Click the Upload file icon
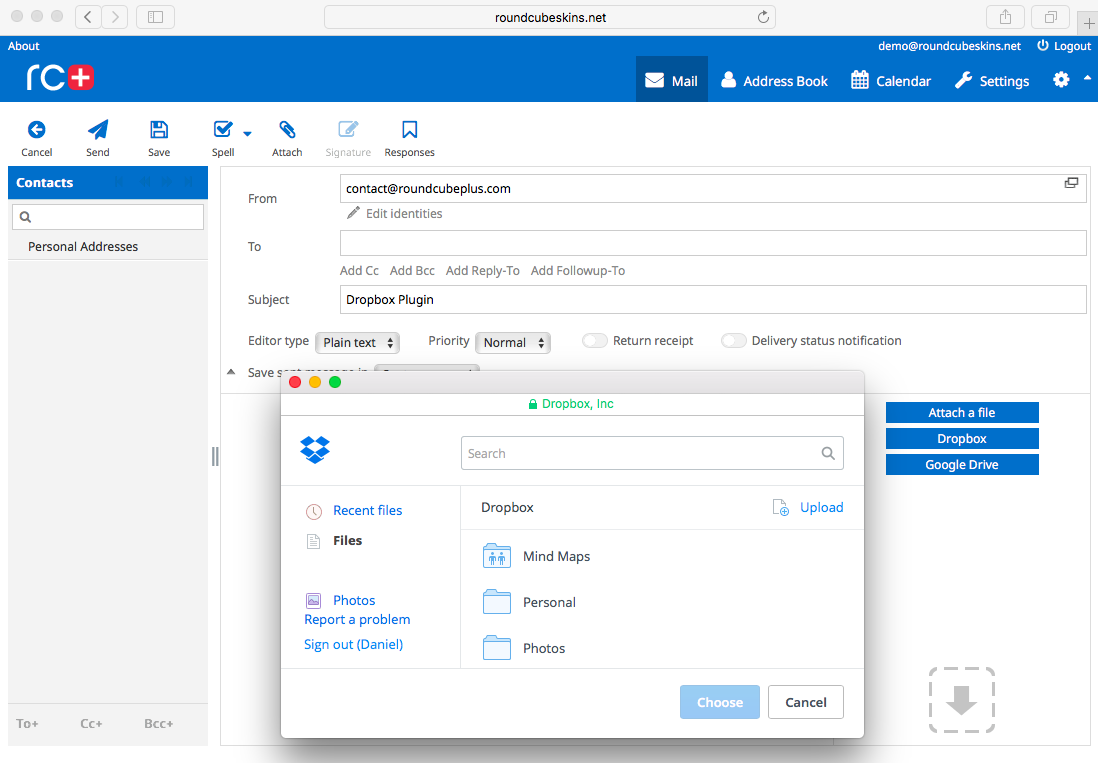This screenshot has width=1098, height=763. pos(780,508)
